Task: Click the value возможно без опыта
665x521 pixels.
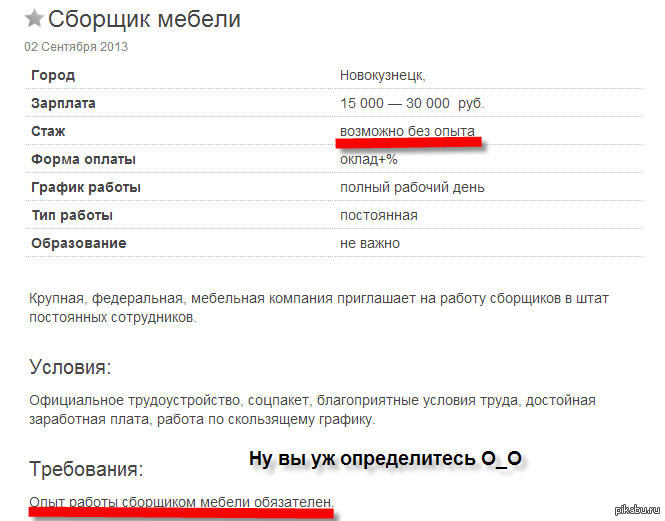Action: [x=407, y=131]
